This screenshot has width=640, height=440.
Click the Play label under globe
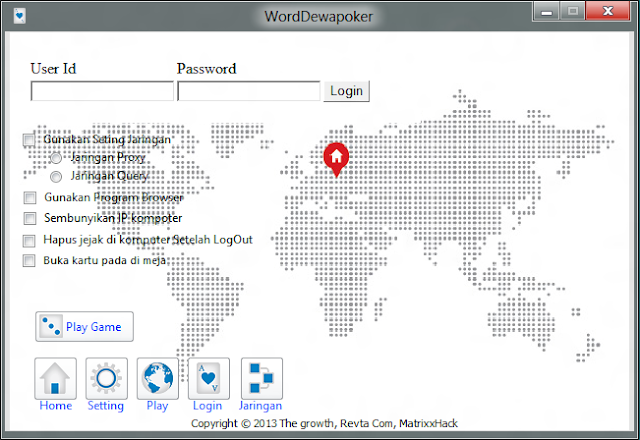158,406
